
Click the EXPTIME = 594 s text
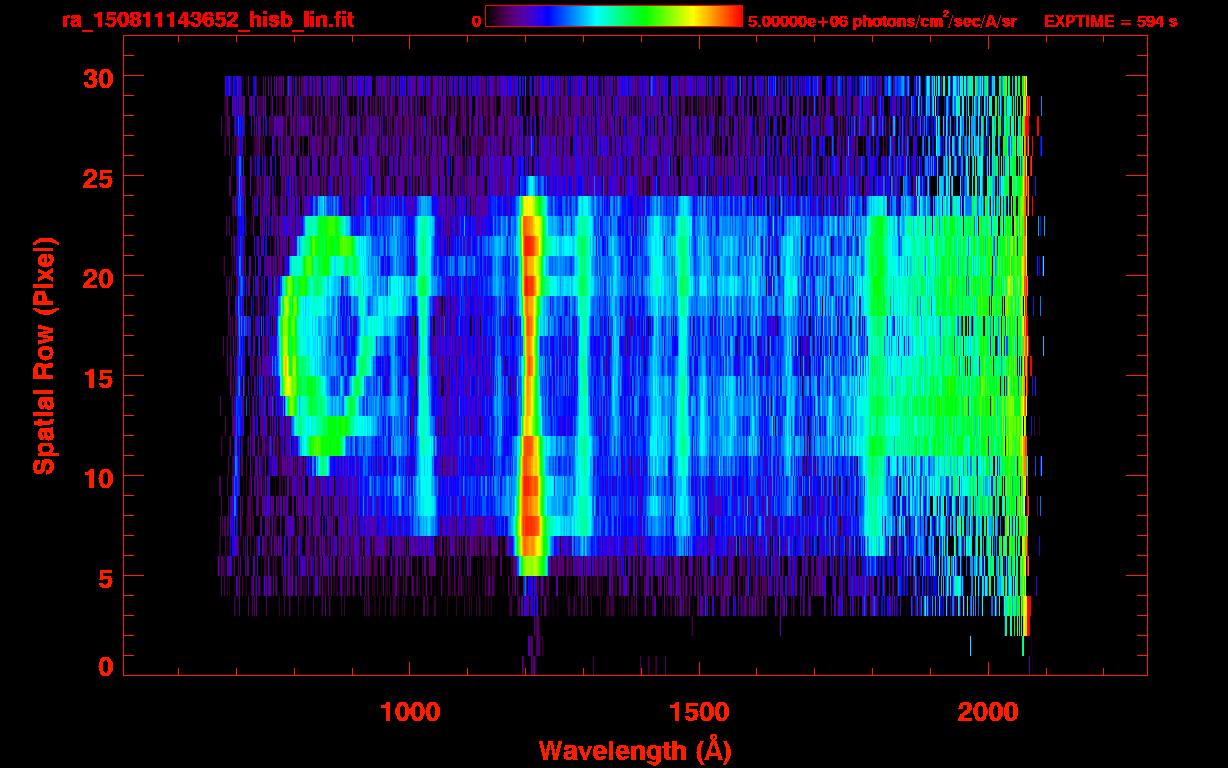(x=1110, y=21)
